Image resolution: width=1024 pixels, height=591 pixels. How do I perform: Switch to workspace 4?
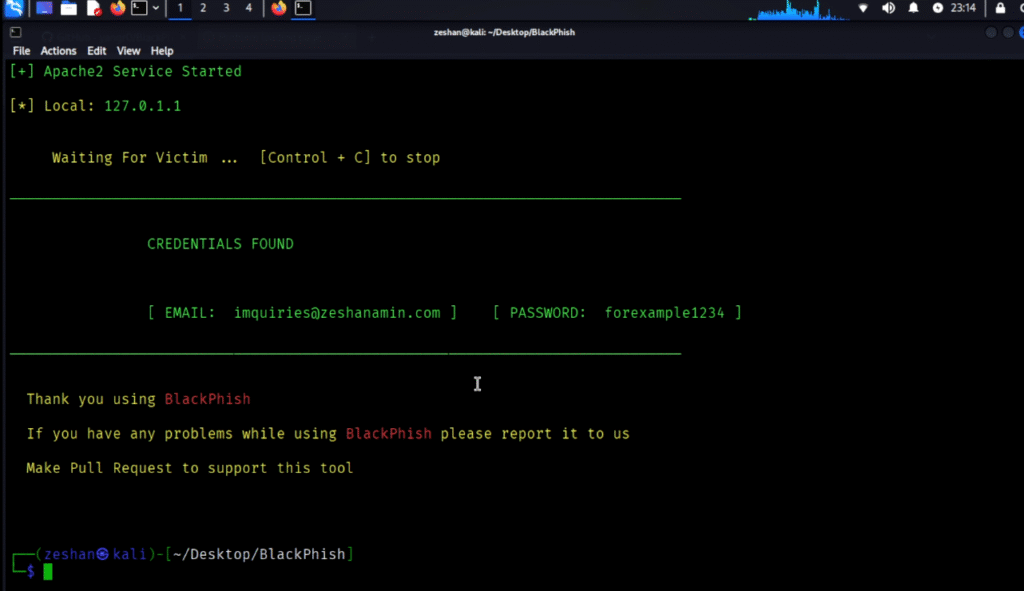(x=249, y=8)
